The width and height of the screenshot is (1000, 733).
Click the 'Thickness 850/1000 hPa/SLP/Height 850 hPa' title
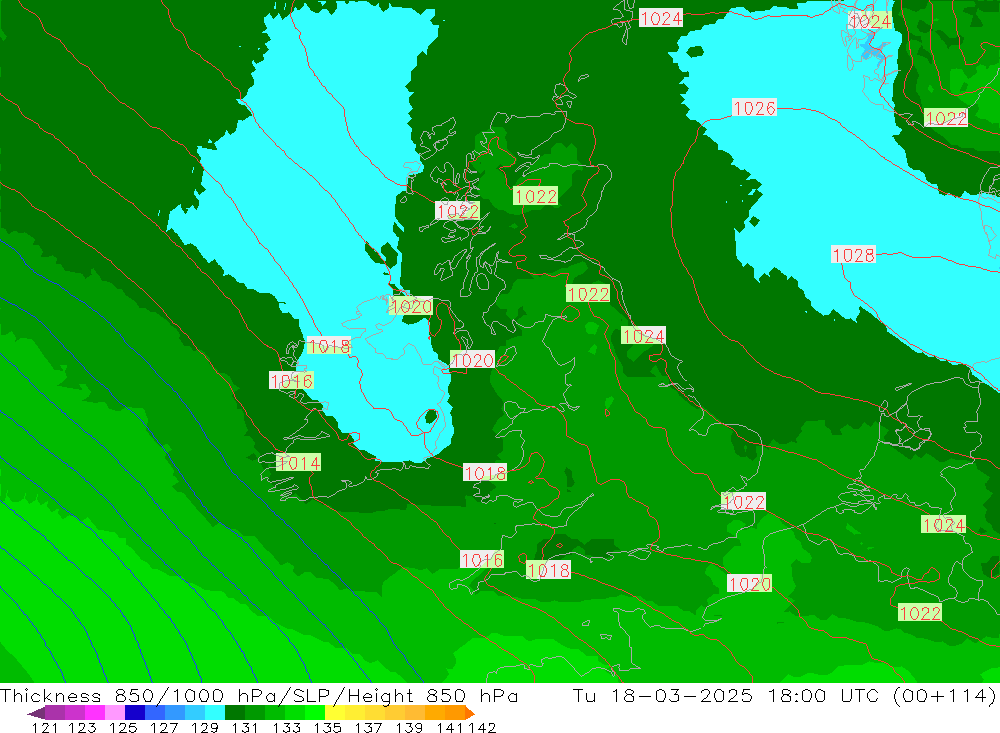[x=259, y=695]
